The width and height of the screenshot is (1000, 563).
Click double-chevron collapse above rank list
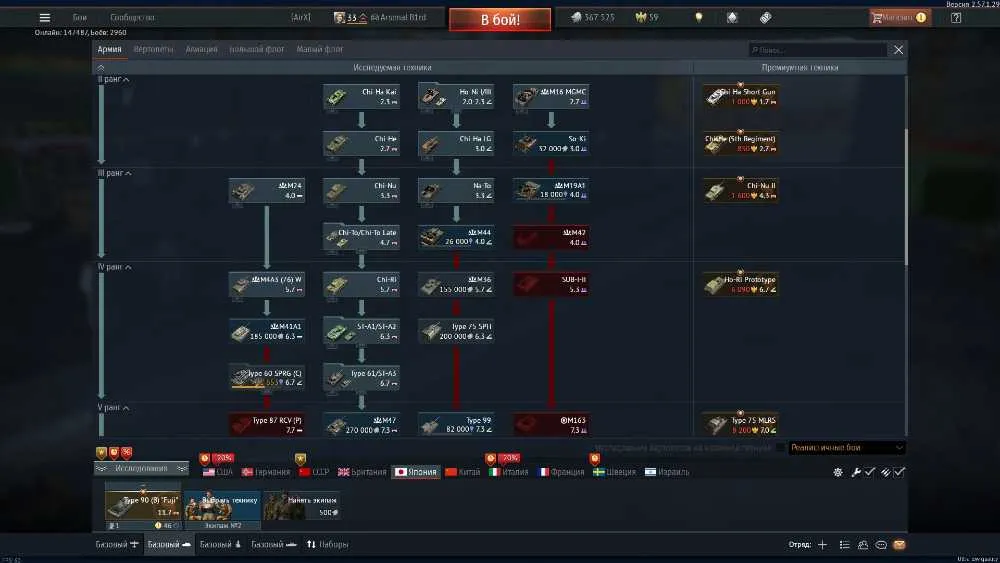[x=101, y=68]
